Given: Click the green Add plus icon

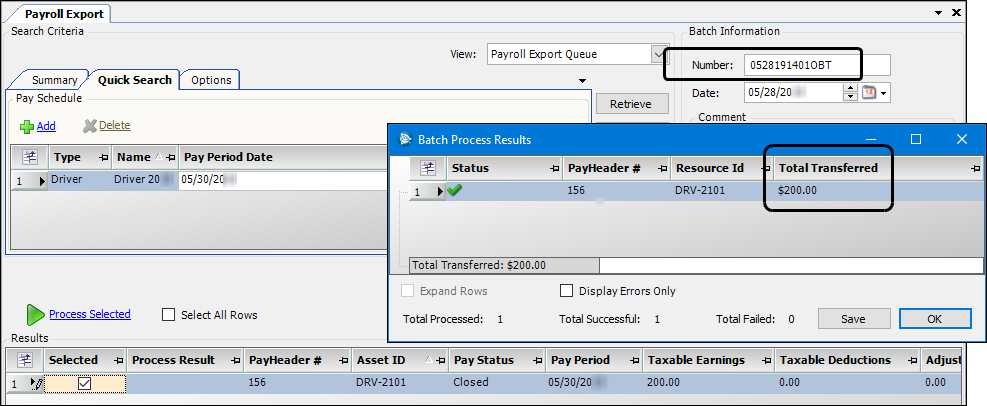Looking at the screenshot, I should click(27, 127).
